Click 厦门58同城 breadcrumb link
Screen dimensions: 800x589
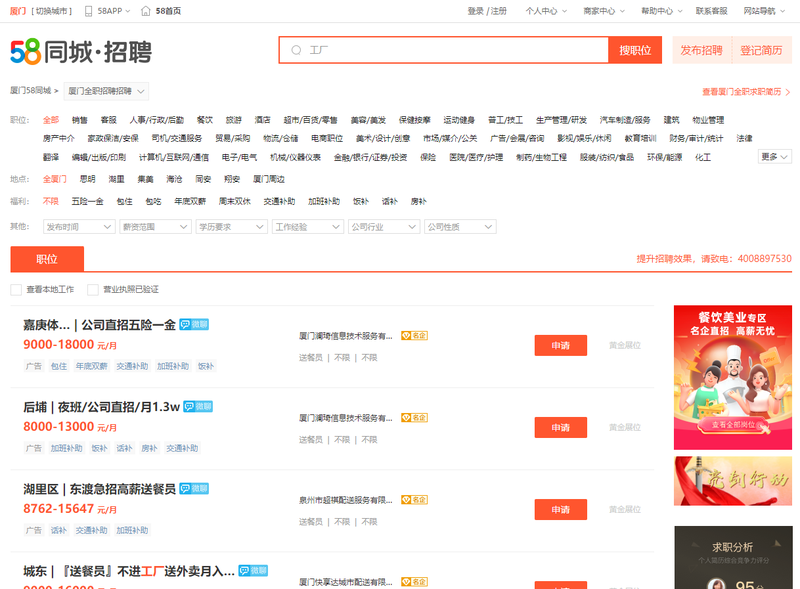point(31,91)
